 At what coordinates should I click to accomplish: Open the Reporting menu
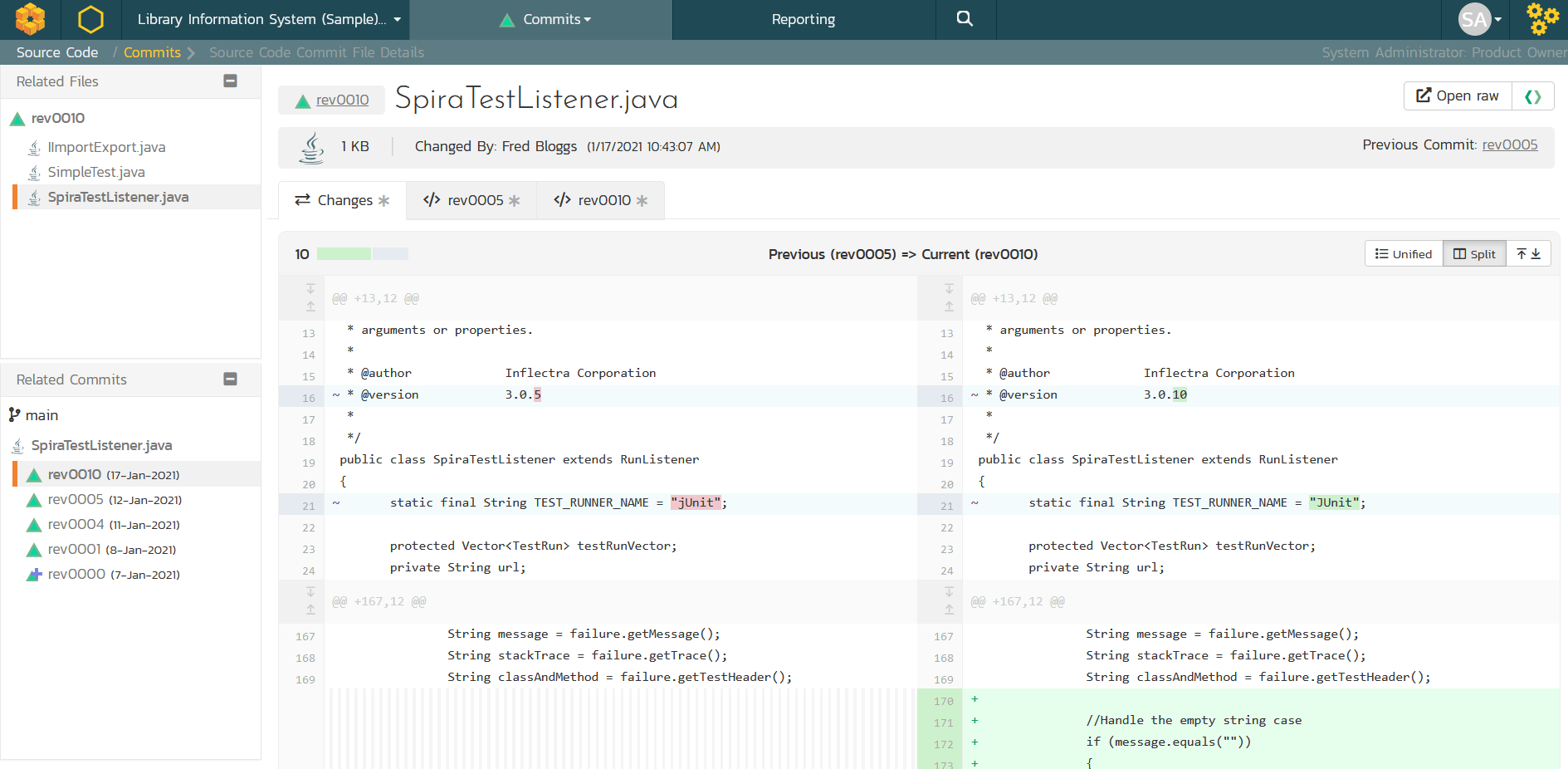pos(804,19)
